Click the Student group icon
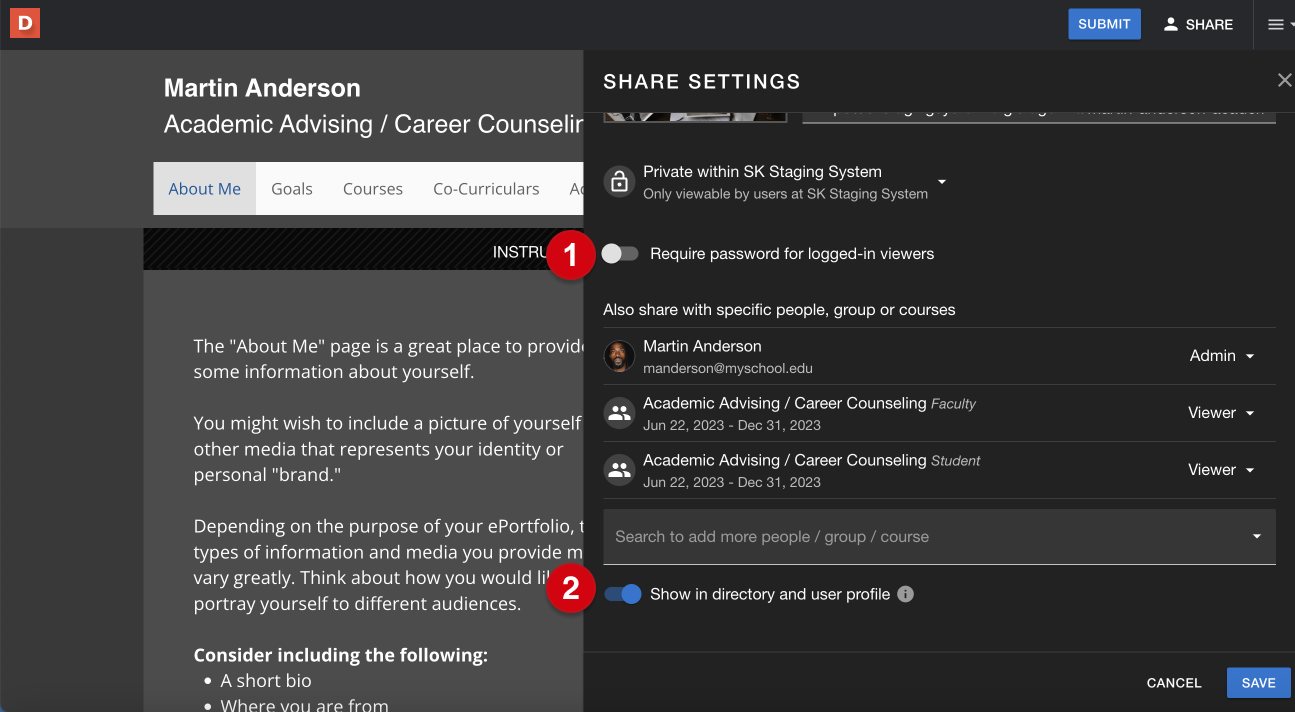 pos(619,470)
